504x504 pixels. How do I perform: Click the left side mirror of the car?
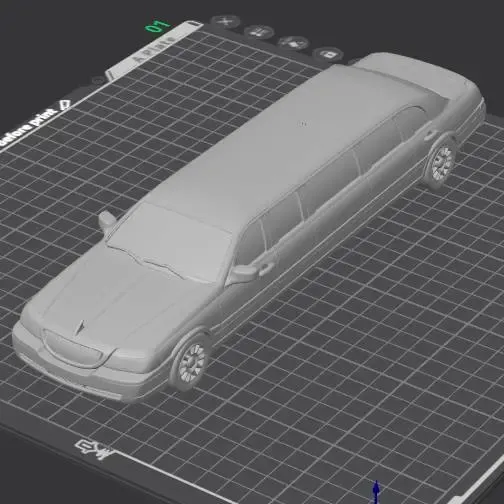107,221
